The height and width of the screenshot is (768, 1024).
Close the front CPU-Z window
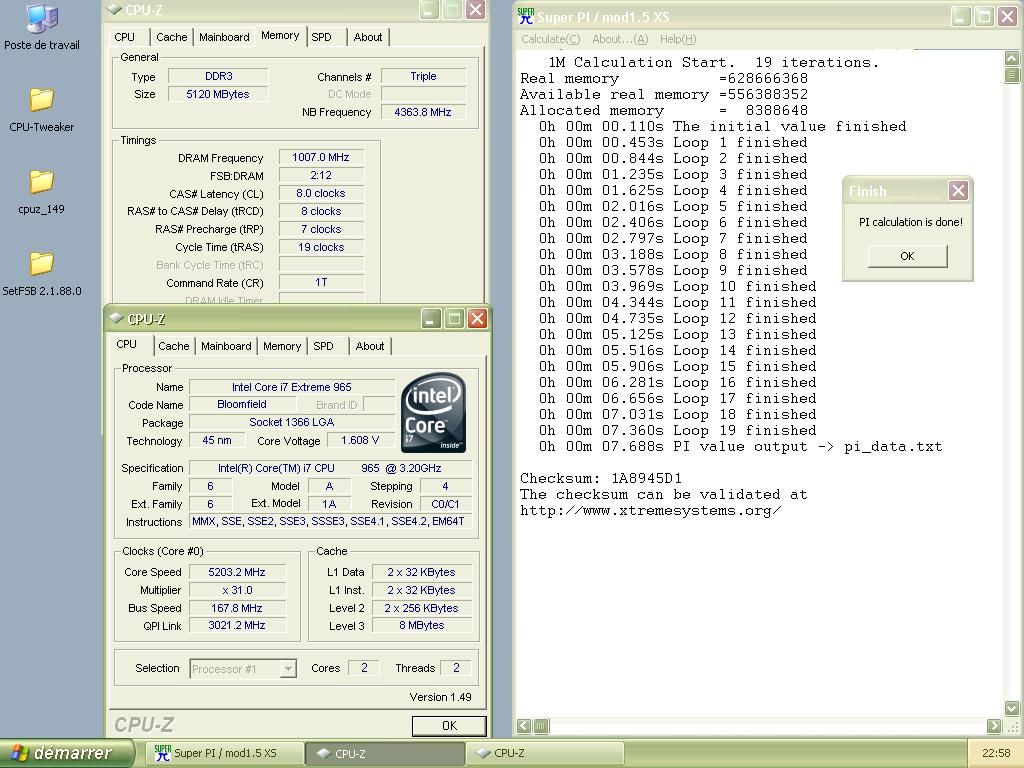point(477,319)
